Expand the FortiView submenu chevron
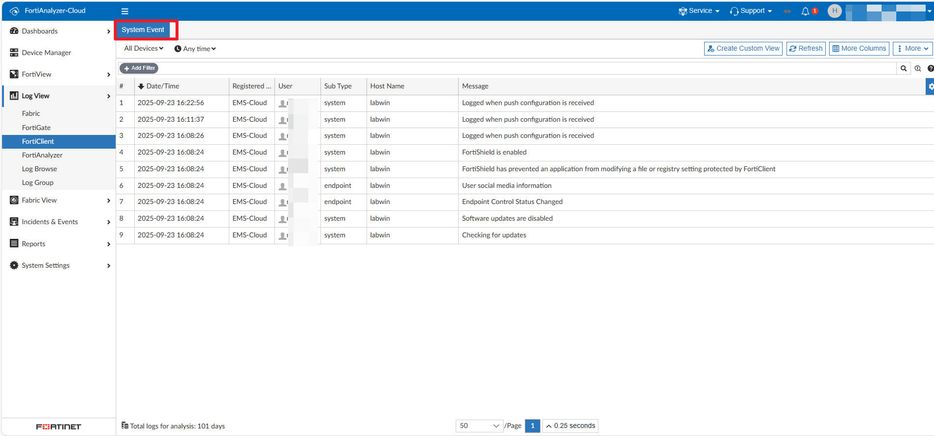The height and width of the screenshot is (436, 934). [108, 74]
